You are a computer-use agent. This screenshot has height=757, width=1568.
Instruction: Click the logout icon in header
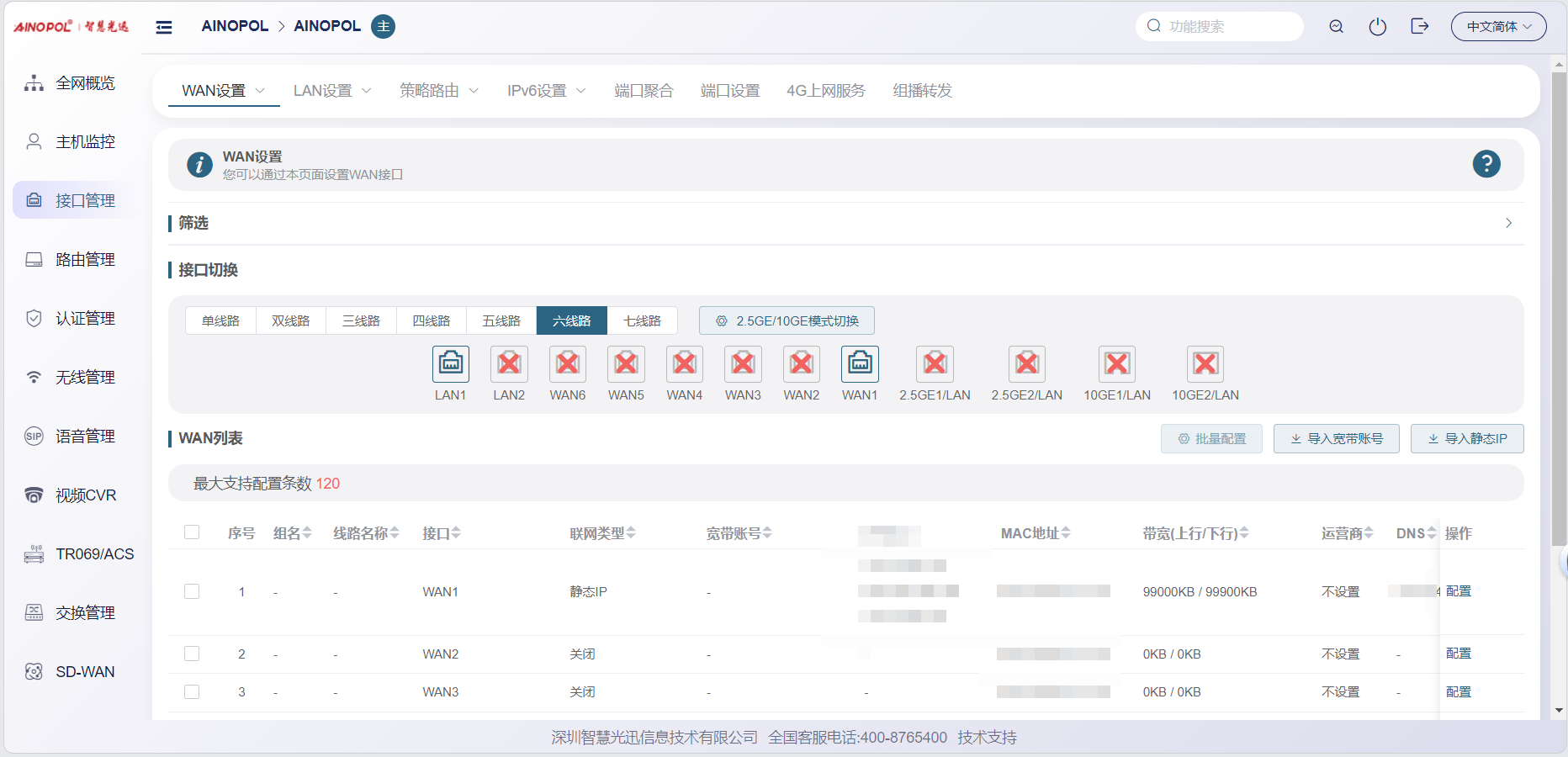point(1419,27)
